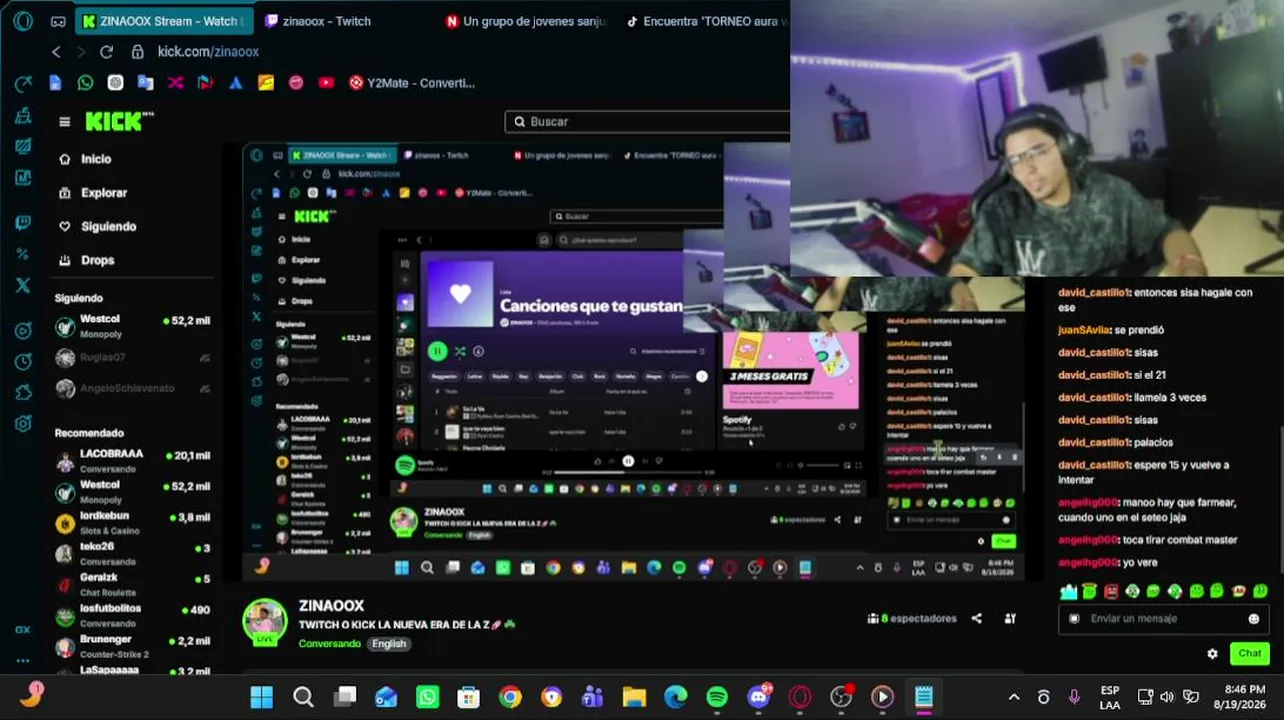
Task: Share the ZINAOOX stream
Action: pyautogui.click(x=977, y=619)
